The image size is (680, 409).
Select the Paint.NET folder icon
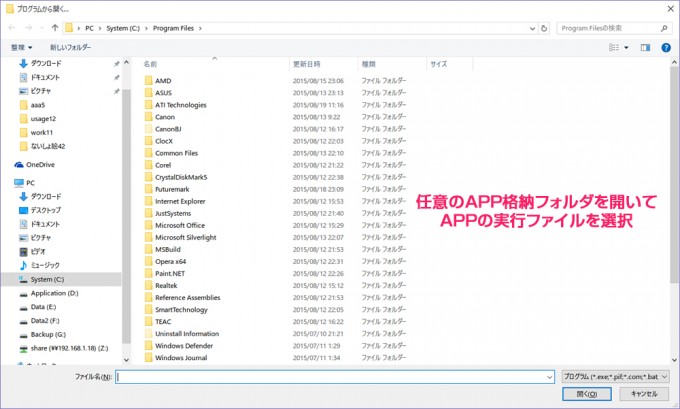tap(148, 274)
